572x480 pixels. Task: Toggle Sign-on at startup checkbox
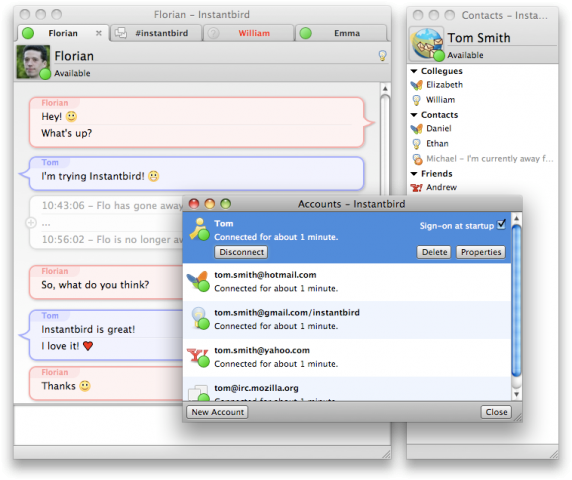coord(502,224)
